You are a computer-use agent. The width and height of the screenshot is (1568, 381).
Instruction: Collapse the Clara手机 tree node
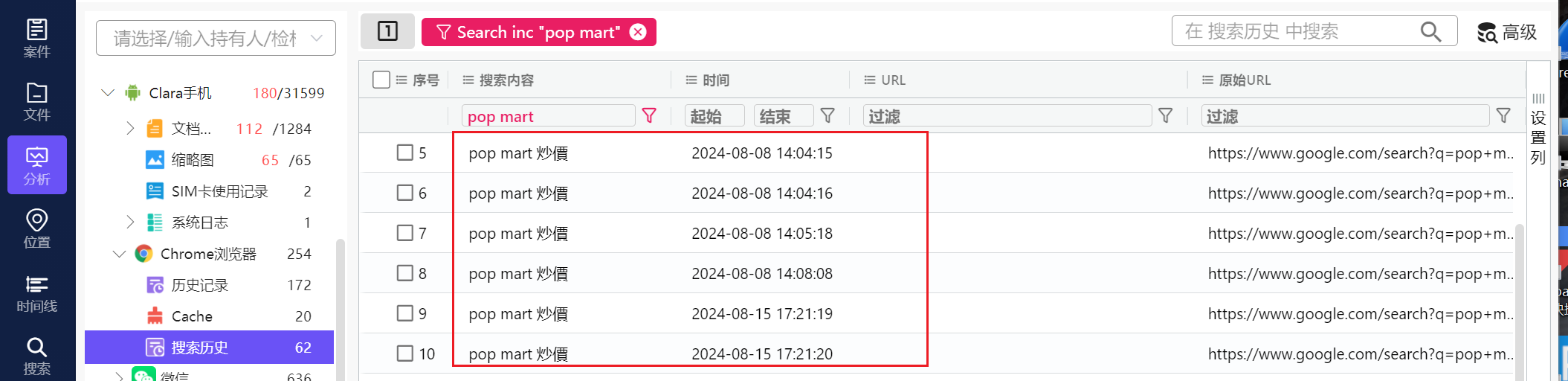[108, 93]
